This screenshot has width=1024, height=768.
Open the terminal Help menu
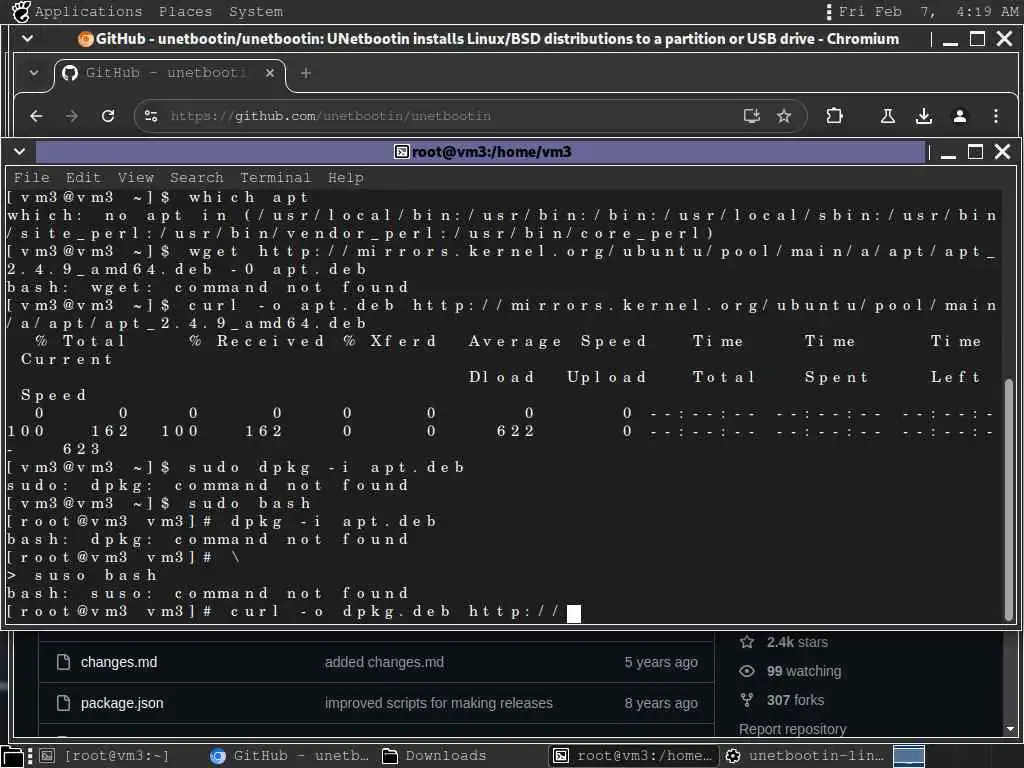coord(345,178)
